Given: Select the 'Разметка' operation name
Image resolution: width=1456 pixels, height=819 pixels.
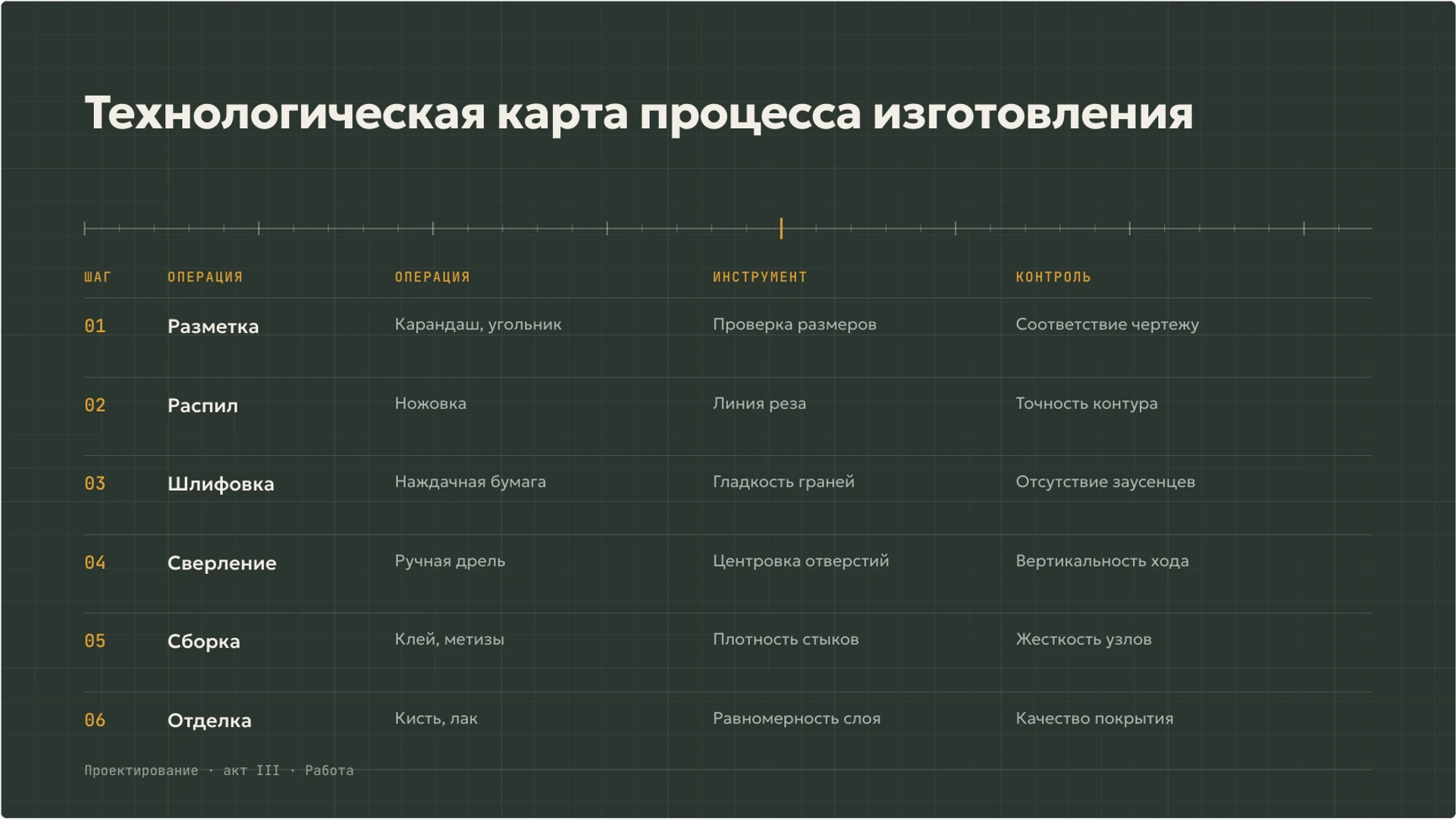Looking at the screenshot, I should click(x=213, y=326).
